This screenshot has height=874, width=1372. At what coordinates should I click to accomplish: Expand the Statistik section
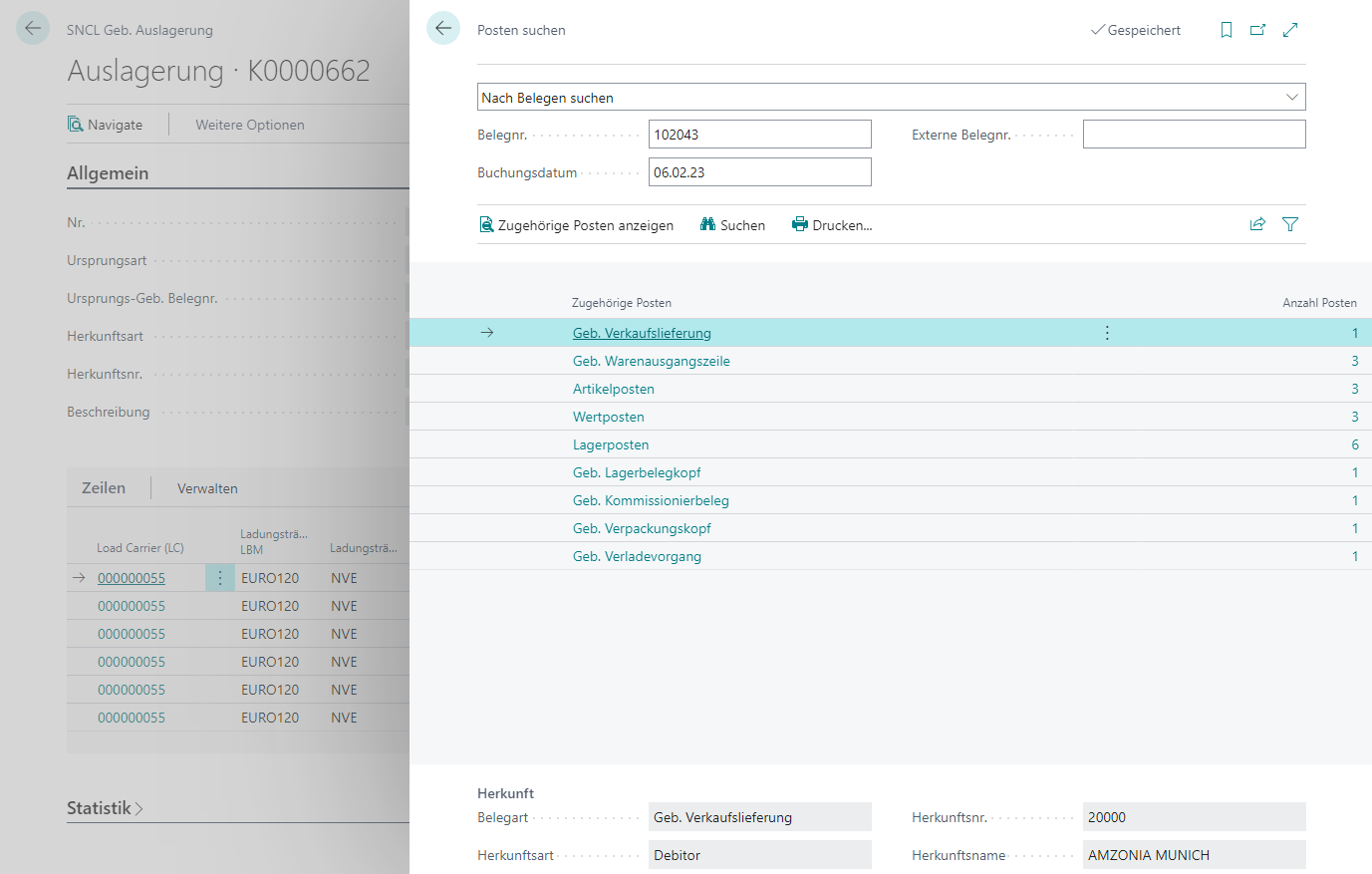(x=105, y=808)
